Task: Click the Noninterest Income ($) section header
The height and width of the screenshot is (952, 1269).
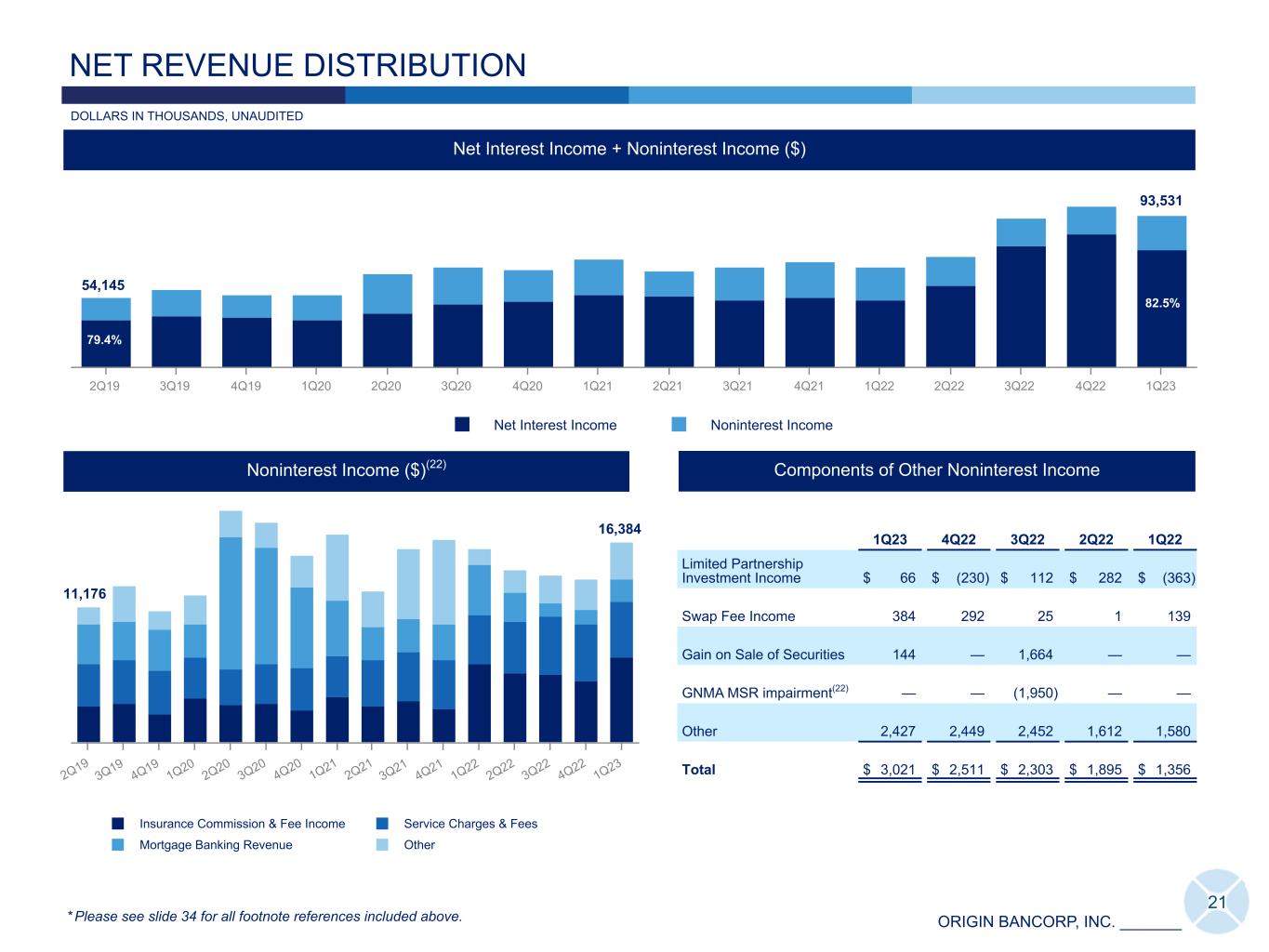Action: pyautogui.click(x=346, y=470)
